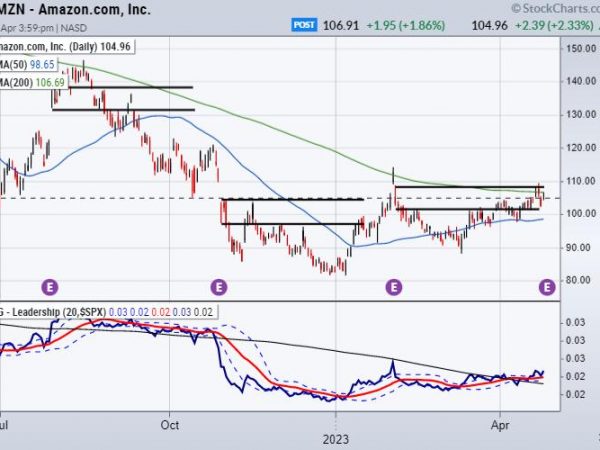600x450 pixels.
Task: Click the Apr date axis label
Action: coord(500,425)
